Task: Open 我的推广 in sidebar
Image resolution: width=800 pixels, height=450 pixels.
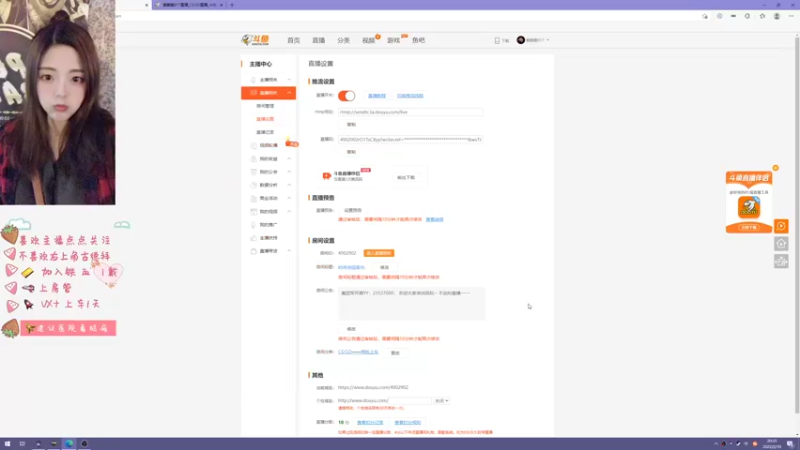Action: pyautogui.click(x=268, y=224)
